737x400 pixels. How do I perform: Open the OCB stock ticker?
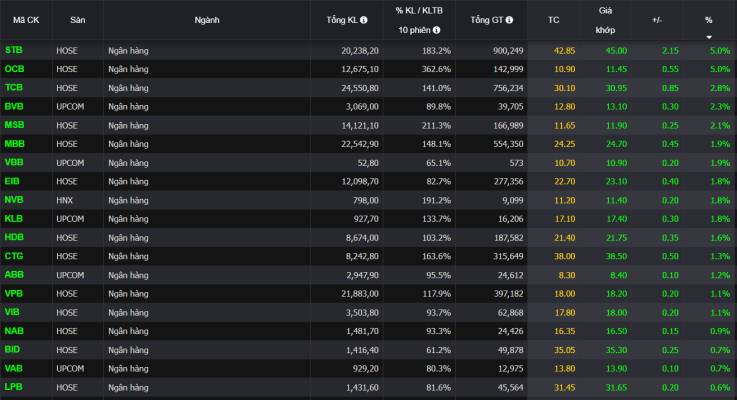click(x=14, y=69)
